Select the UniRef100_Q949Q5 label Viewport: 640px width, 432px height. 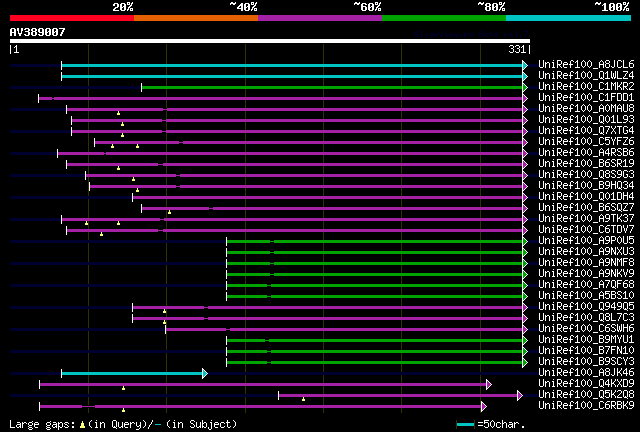click(586, 307)
